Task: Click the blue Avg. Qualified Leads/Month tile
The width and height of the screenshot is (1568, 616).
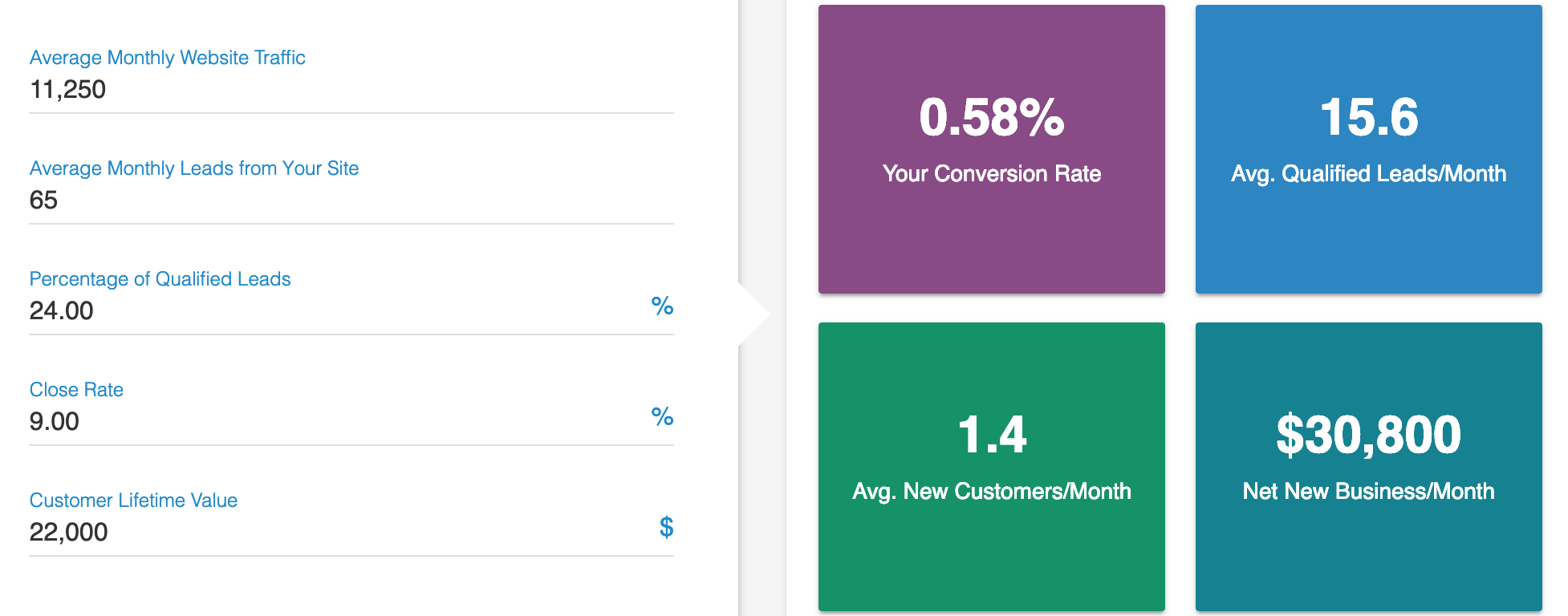Action: tap(1369, 148)
